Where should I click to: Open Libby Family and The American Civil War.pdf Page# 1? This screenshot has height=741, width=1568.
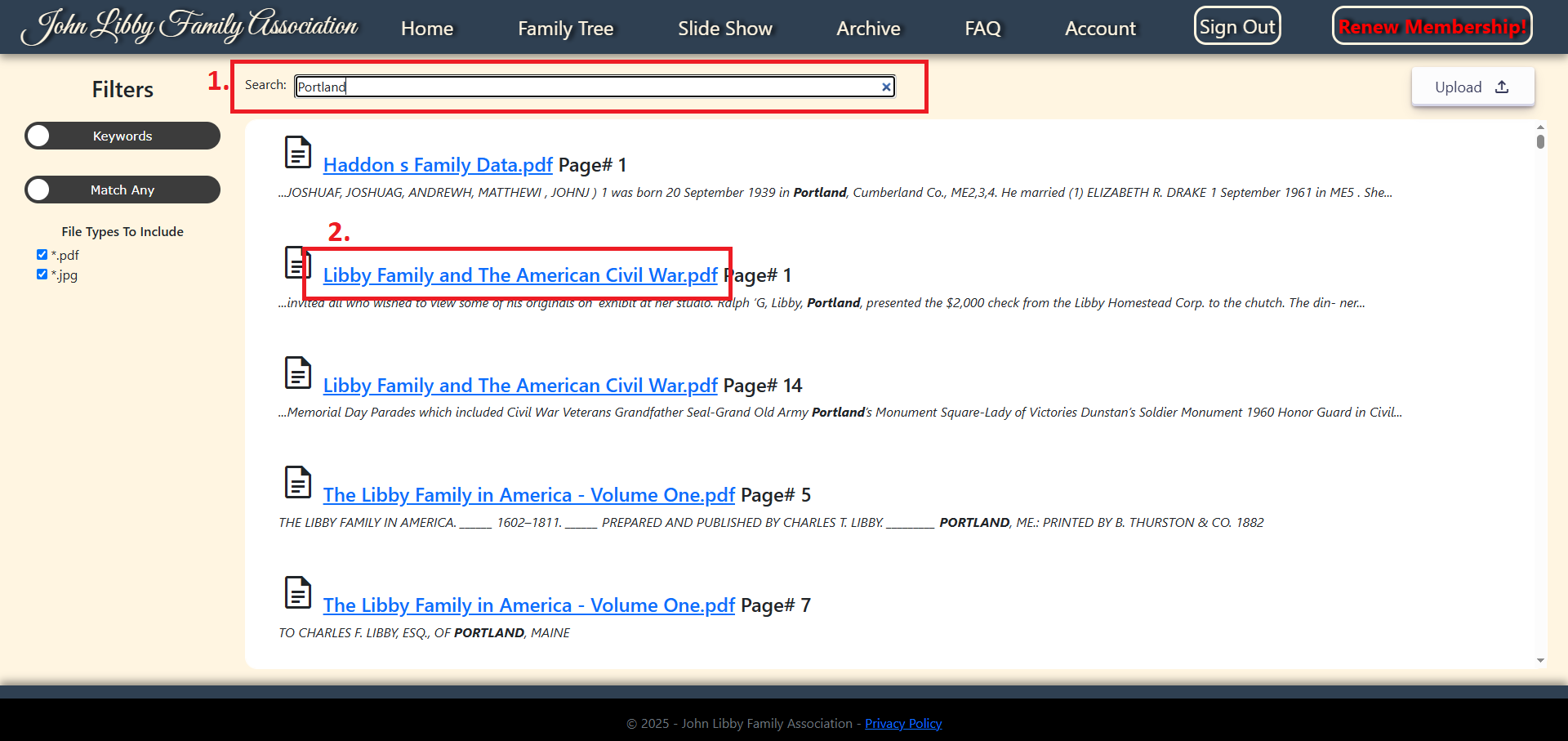(x=520, y=275)
